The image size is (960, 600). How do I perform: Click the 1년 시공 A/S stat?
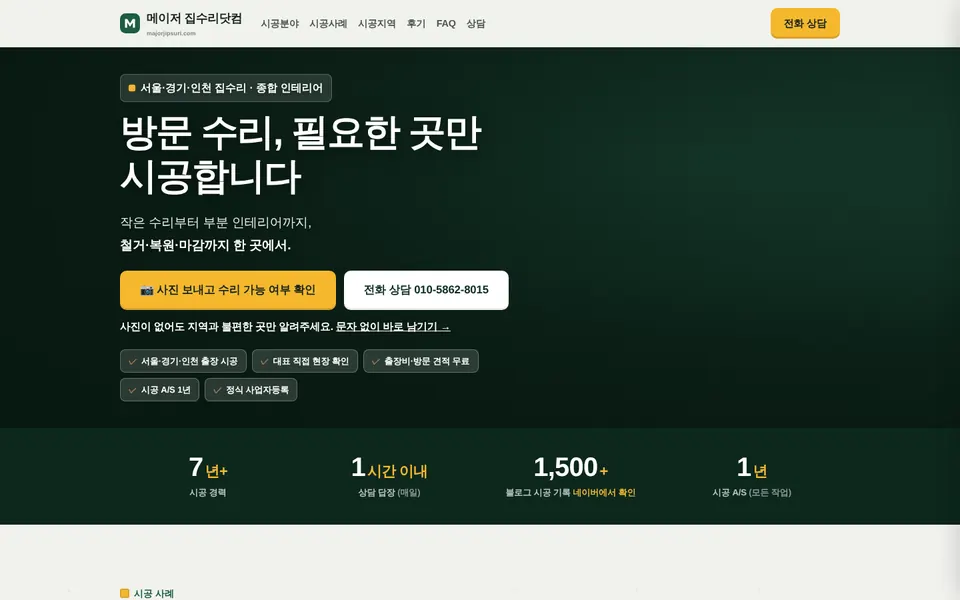[x=752, y=476]
